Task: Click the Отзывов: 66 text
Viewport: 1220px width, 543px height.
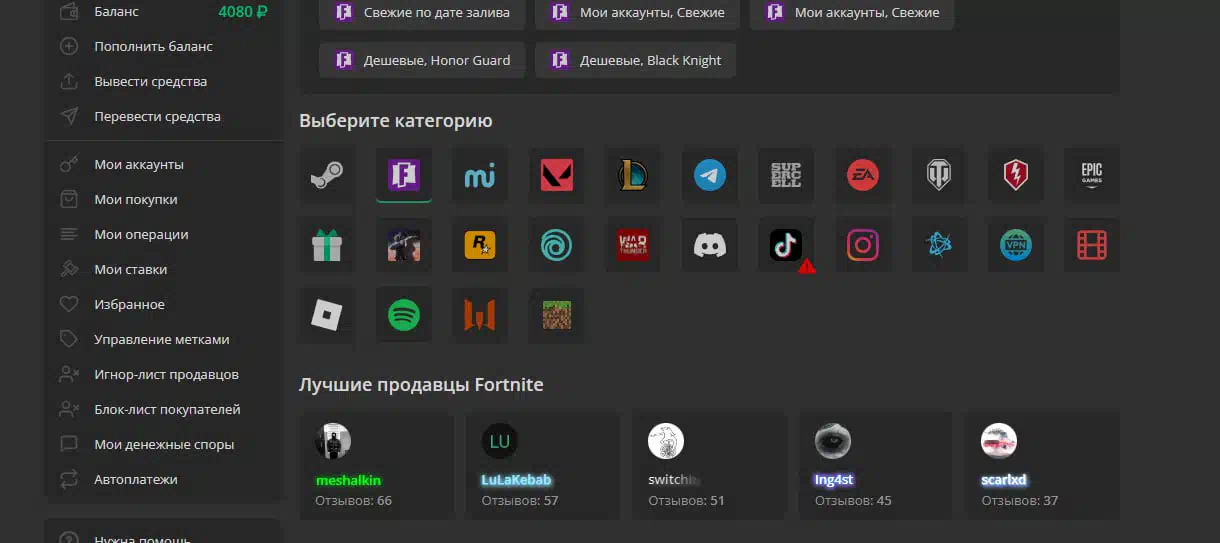Action: point(354,500)
